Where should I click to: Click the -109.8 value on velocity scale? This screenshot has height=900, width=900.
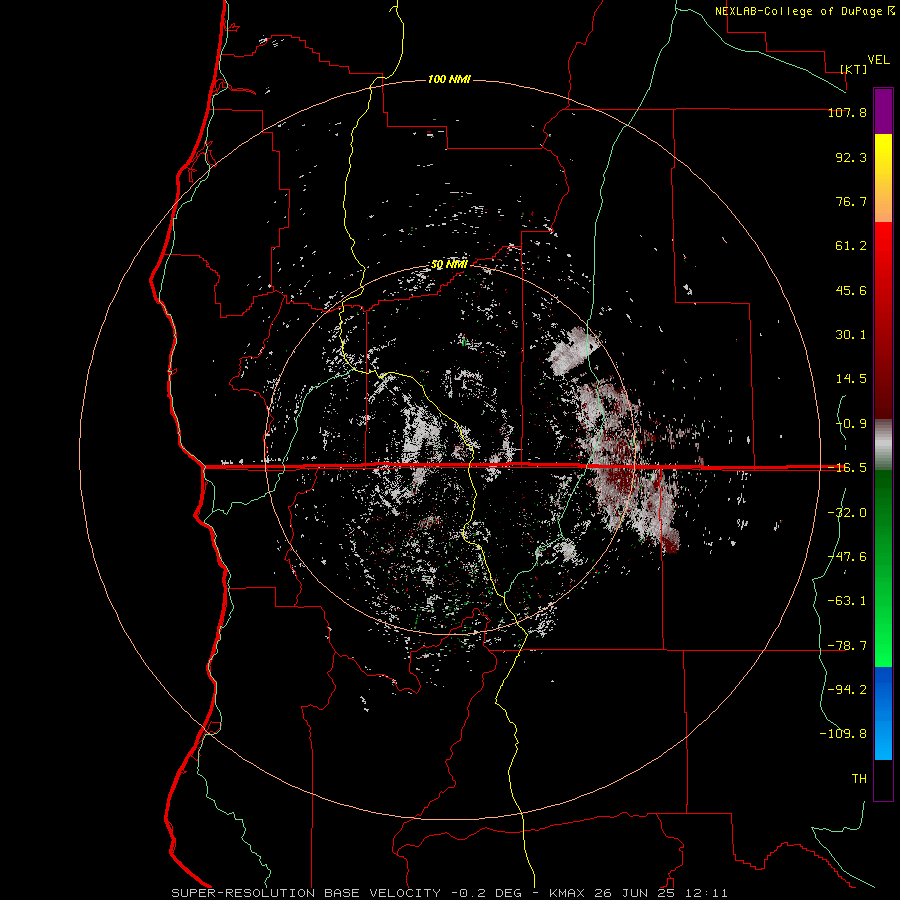[843, 734]
